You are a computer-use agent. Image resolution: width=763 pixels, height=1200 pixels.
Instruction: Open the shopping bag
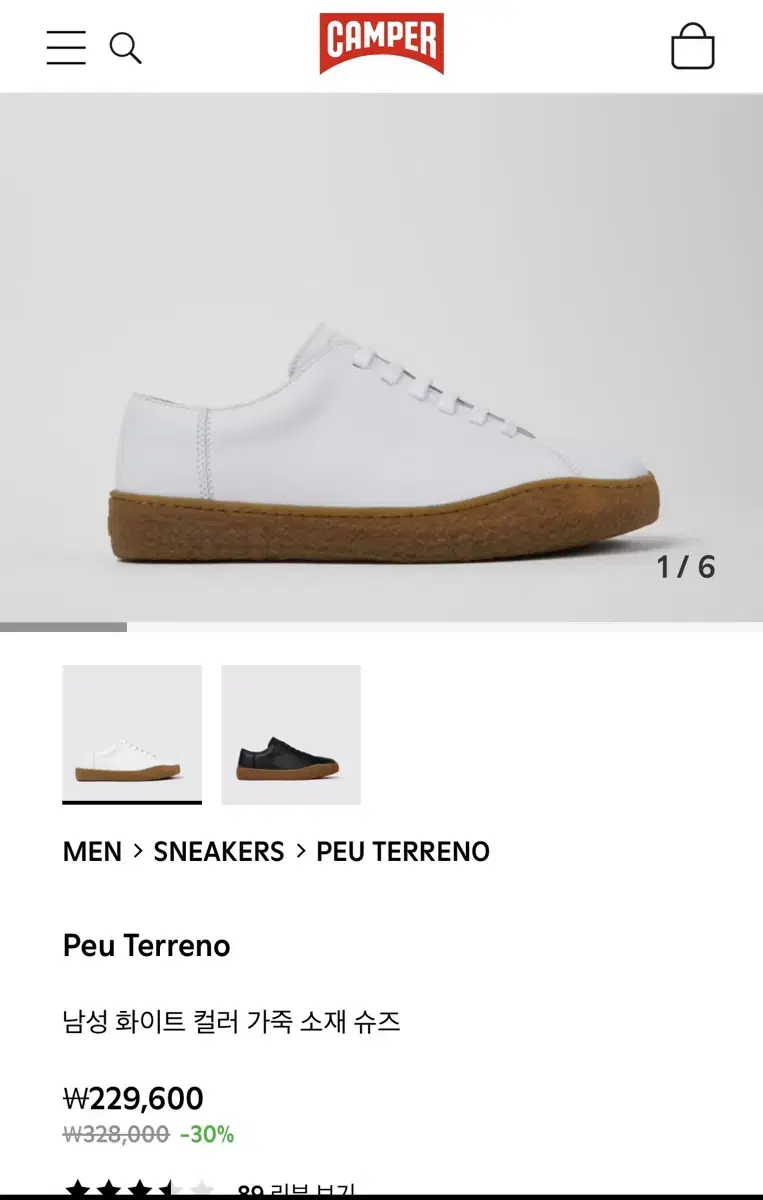click(x=692, y=46)
